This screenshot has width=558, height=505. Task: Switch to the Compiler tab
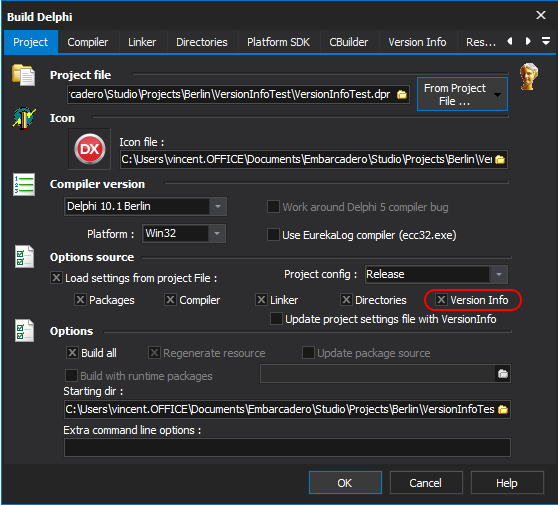[88, 42]
